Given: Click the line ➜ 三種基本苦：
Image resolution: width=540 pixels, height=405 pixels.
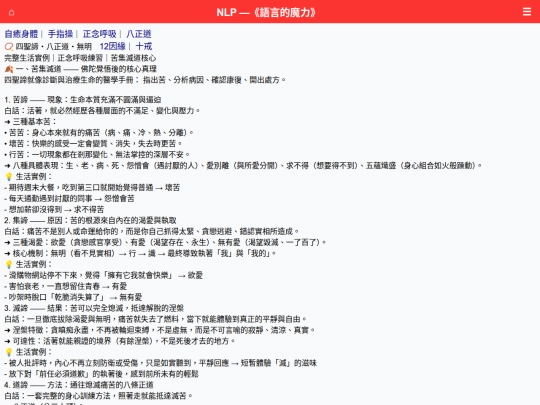Looking at the screenshot, I should tap(30, 122).
